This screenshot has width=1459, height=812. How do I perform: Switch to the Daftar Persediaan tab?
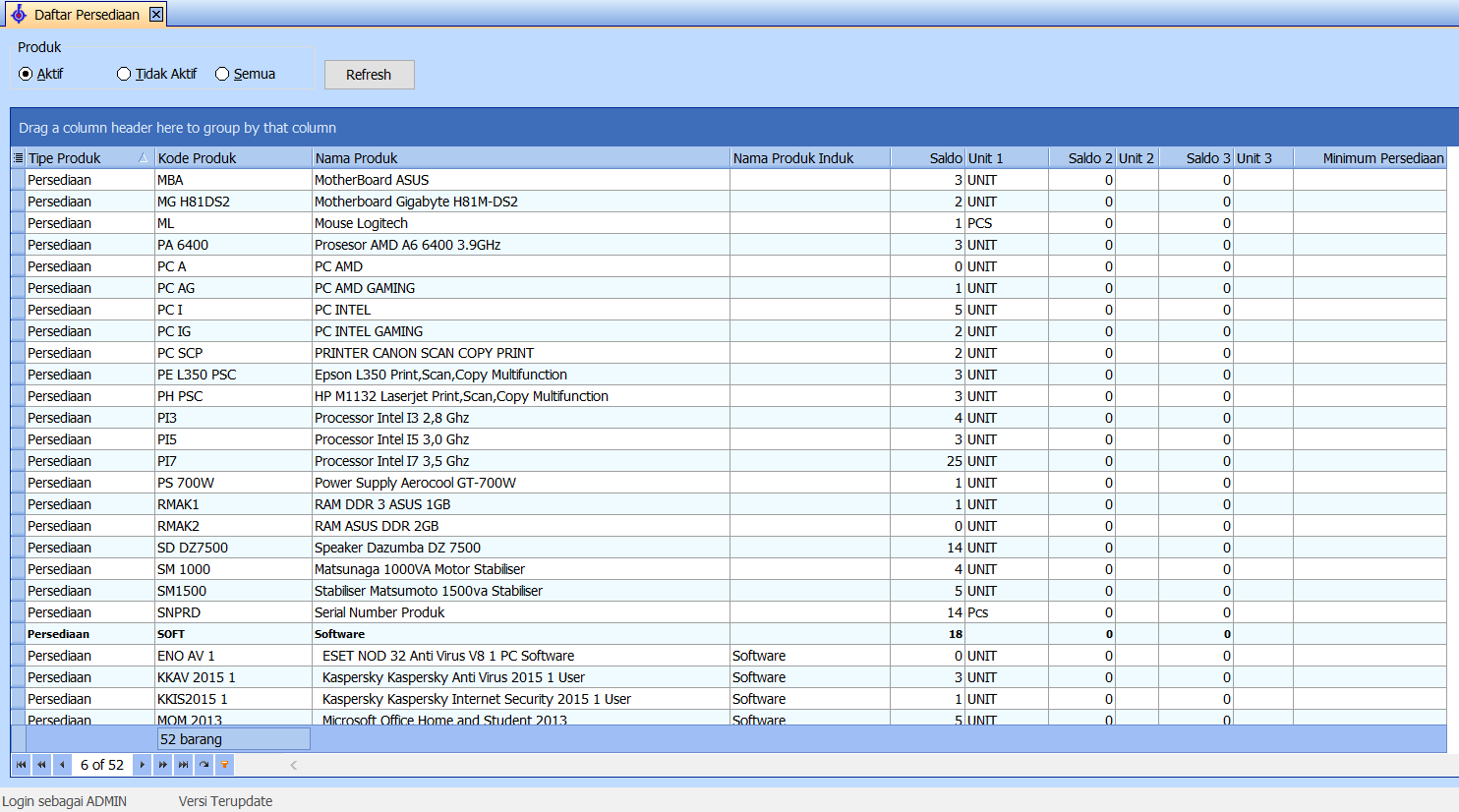click(x=86, y=15)
